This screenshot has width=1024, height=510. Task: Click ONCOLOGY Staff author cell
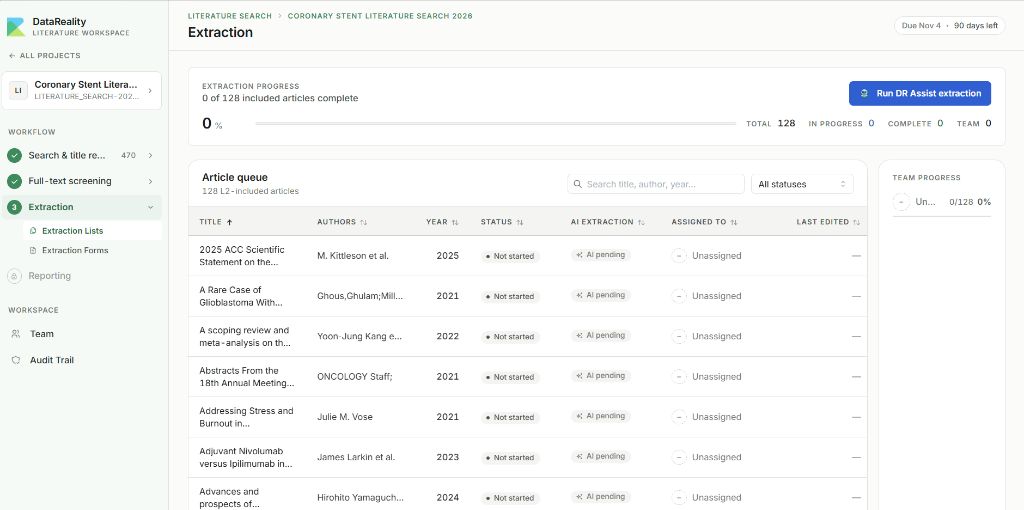(x=353, y=377)
